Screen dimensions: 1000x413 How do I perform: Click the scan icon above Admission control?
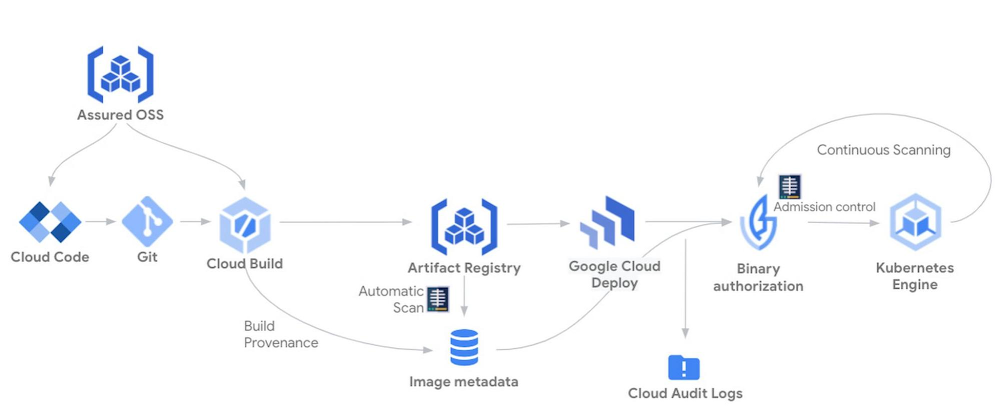(790, 187)
